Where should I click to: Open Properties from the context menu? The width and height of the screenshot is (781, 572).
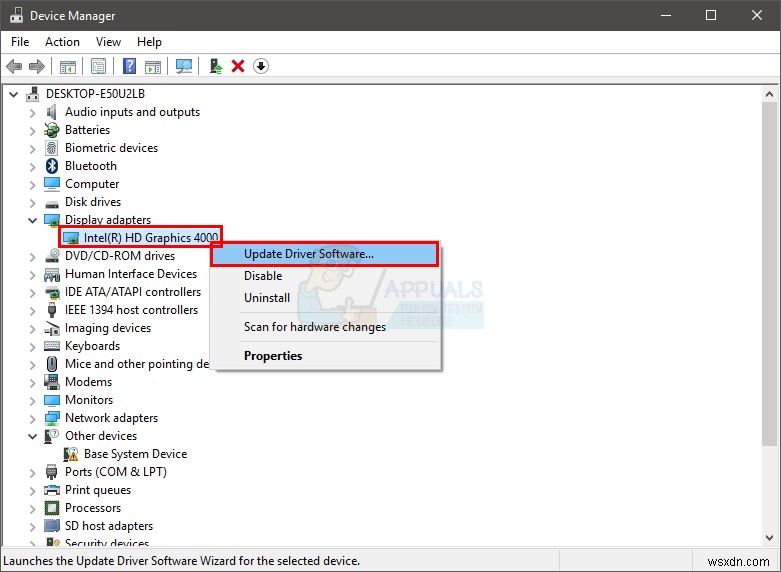point(325,356)
